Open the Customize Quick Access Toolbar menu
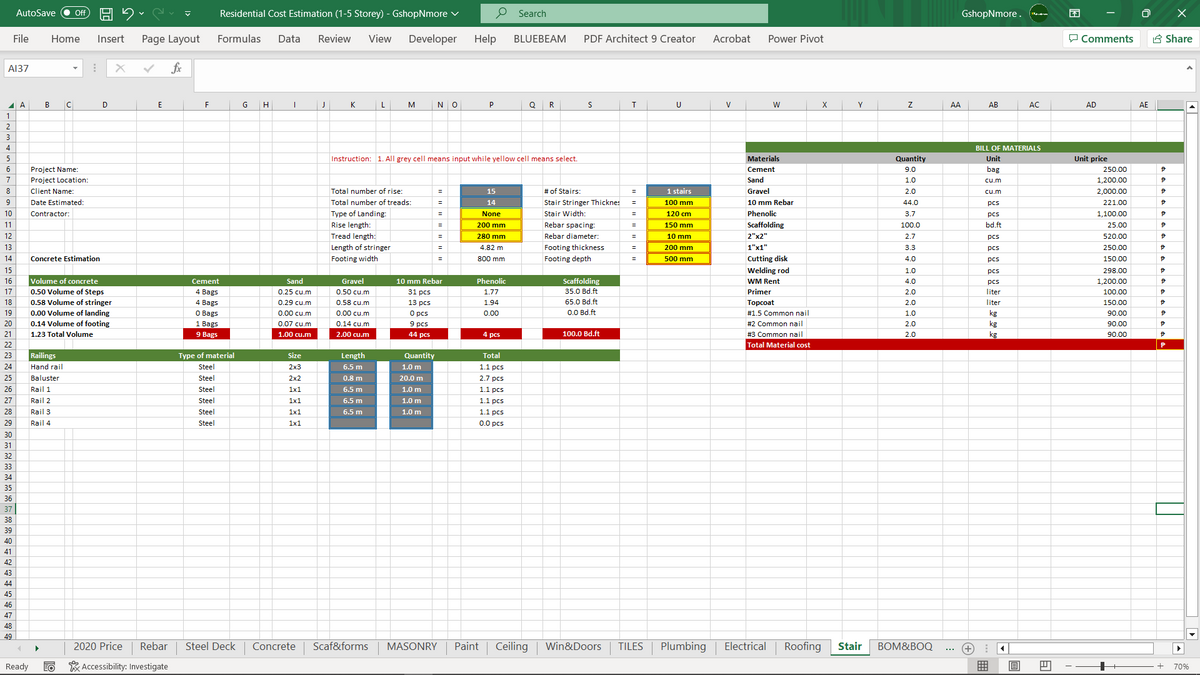1200x675 pixels. [x=187, y=14]
